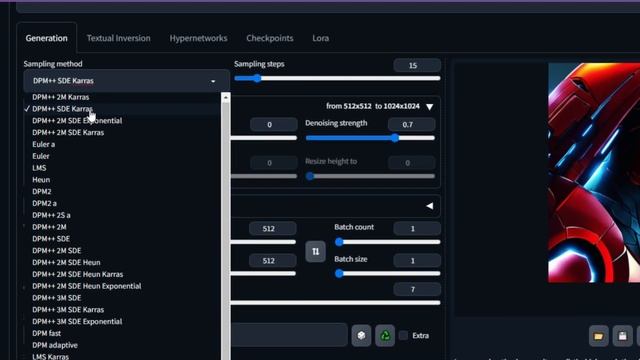Screen dimensions: 640x360
Task: Click the Denoising strength slider
Action: tap(370, 138)
